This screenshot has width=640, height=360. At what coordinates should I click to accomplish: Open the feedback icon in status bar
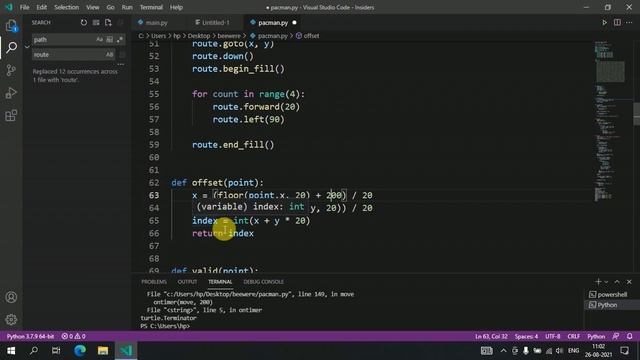616,336
